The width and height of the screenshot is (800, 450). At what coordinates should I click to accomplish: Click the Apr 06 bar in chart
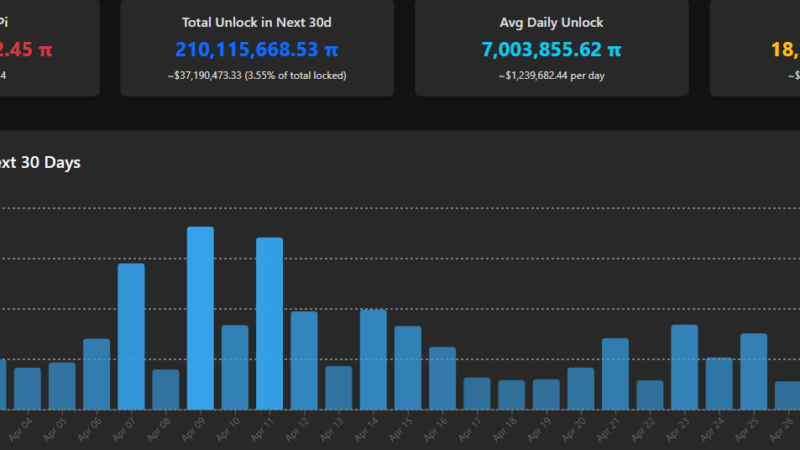click(97, 374)
